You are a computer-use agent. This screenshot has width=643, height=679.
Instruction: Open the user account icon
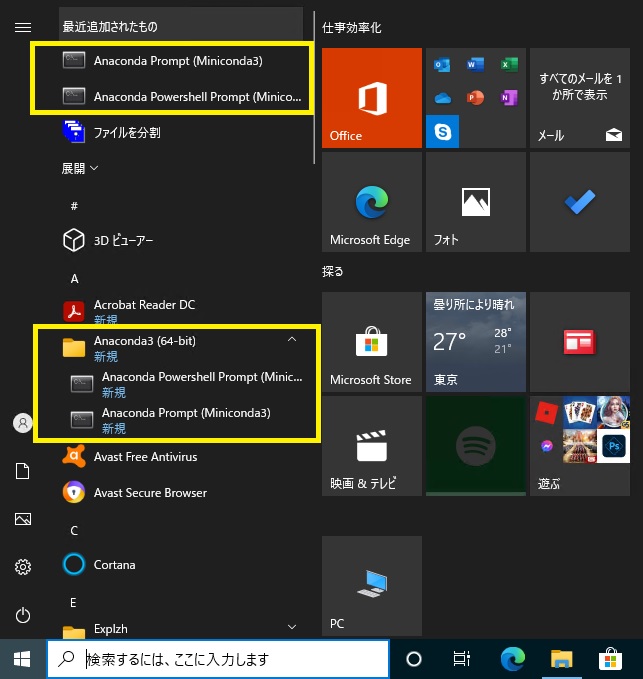coord(23,423)
